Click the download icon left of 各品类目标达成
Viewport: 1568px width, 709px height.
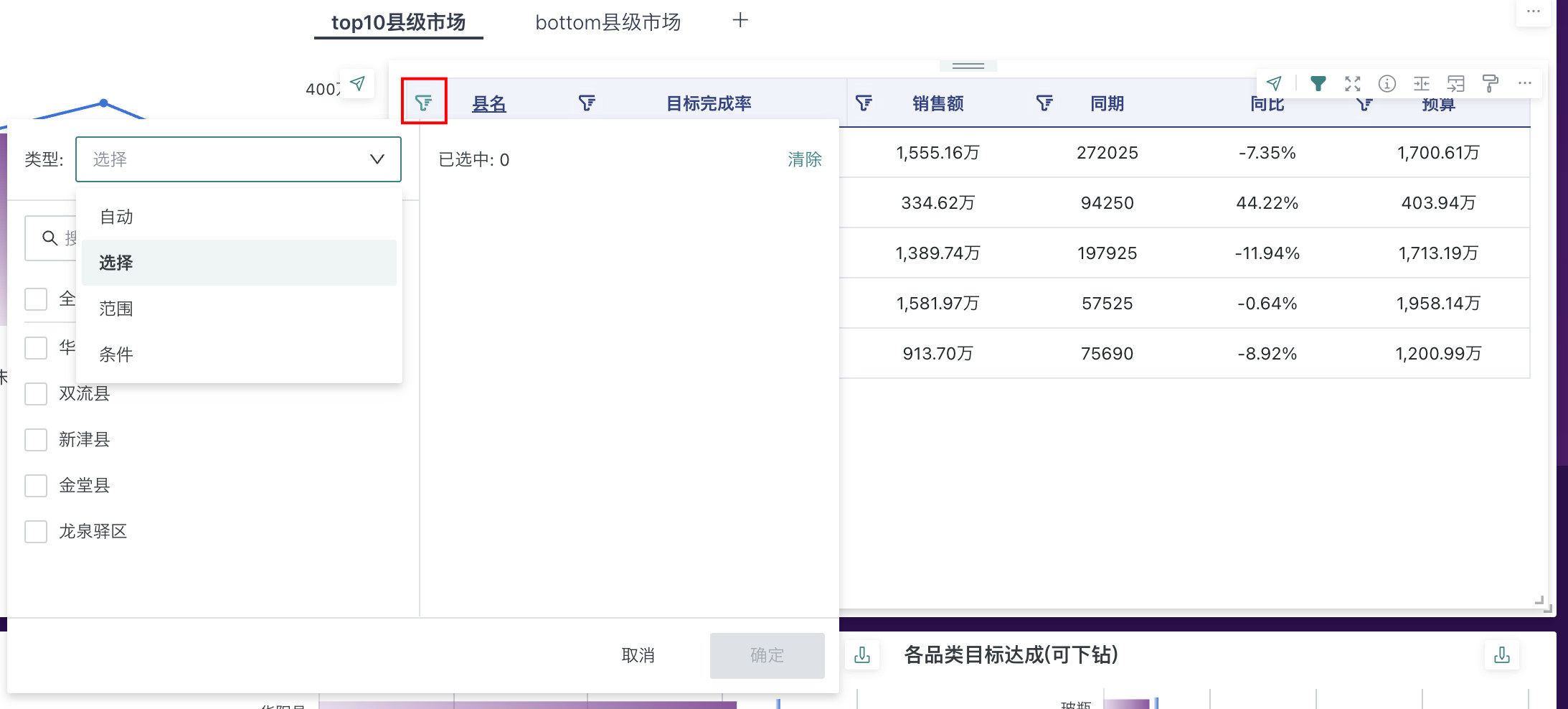(x=862, y=654)
